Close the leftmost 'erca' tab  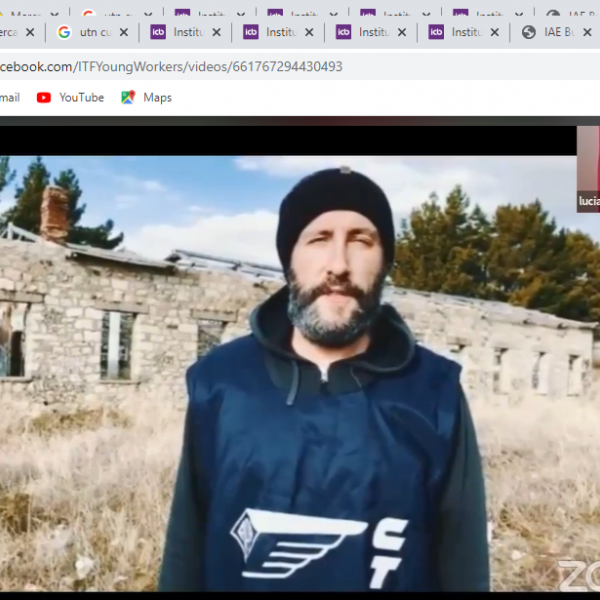(30, 32)
